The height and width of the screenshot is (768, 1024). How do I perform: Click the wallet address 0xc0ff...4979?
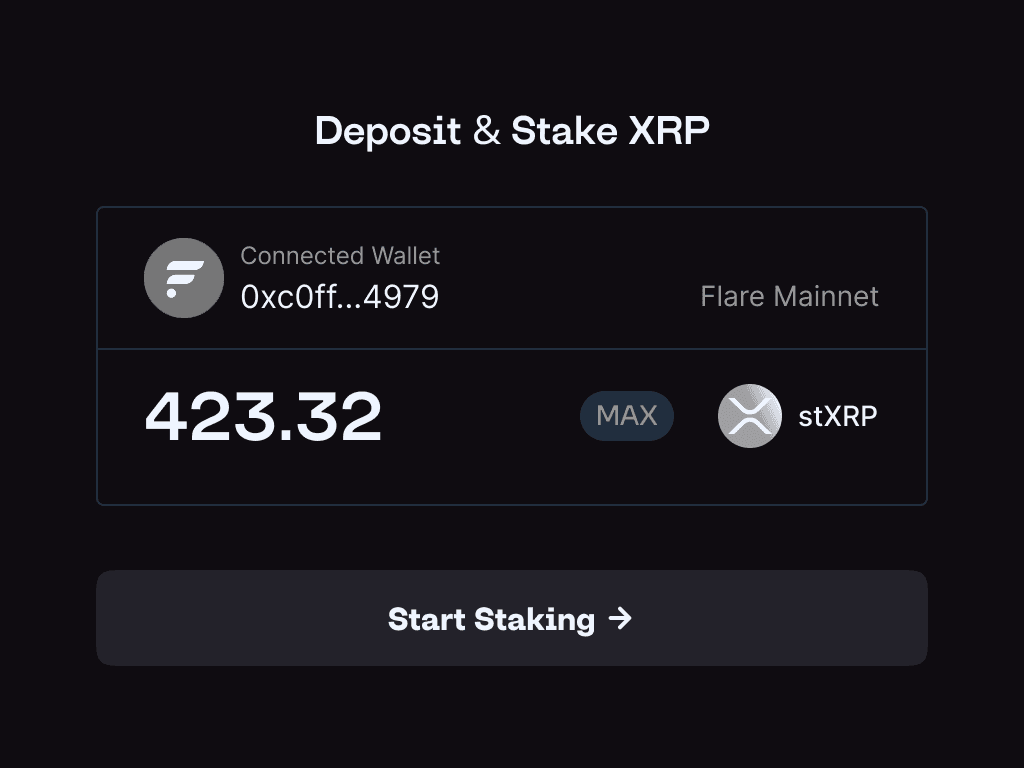coord(340,297)
